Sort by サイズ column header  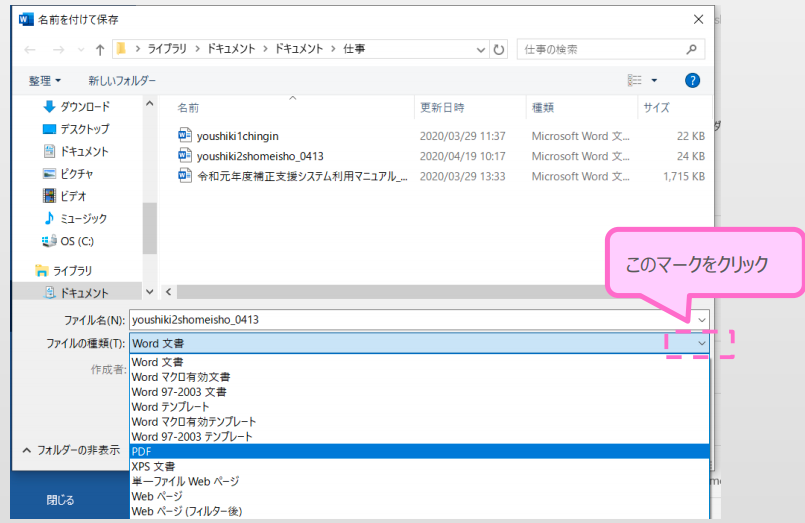(657, 108)
